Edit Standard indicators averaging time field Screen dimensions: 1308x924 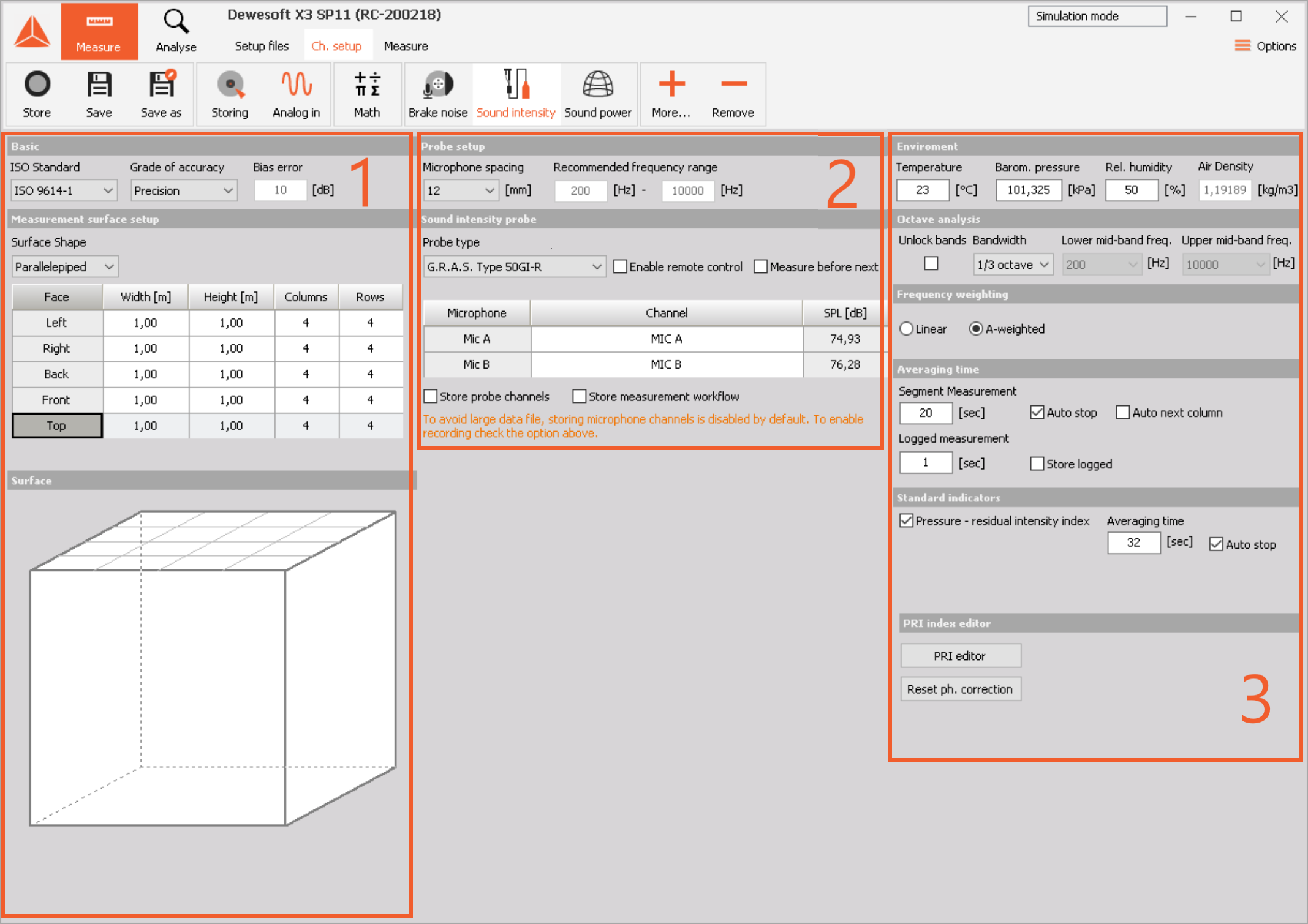tap(1133, 543)
